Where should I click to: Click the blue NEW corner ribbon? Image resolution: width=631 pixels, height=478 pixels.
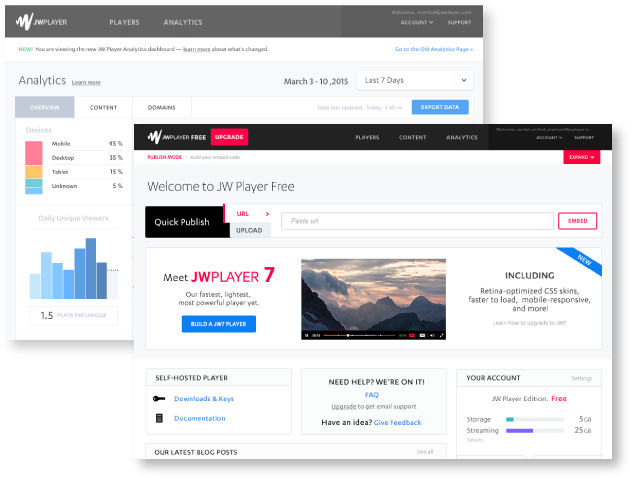[582, 261]
